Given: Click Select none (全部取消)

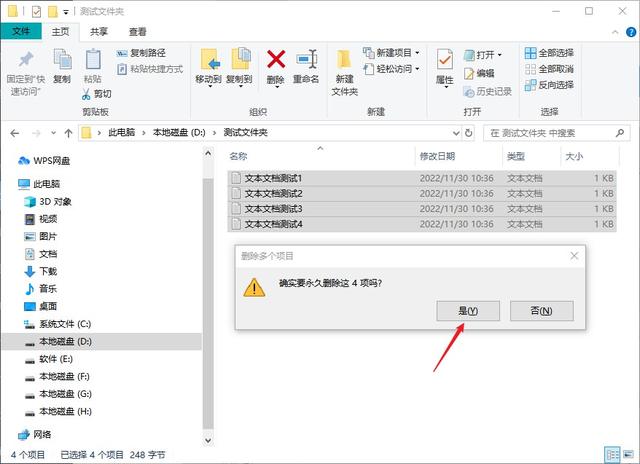Looking at the screenshot, I should point(549,69).
